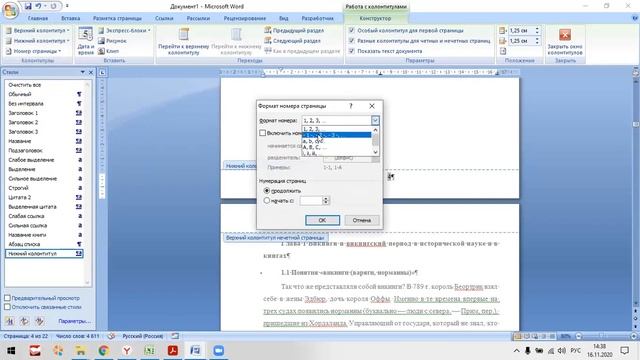Open the Разметка страницы tab
This screenshot has height=360, width=640.
coord(117,18)
